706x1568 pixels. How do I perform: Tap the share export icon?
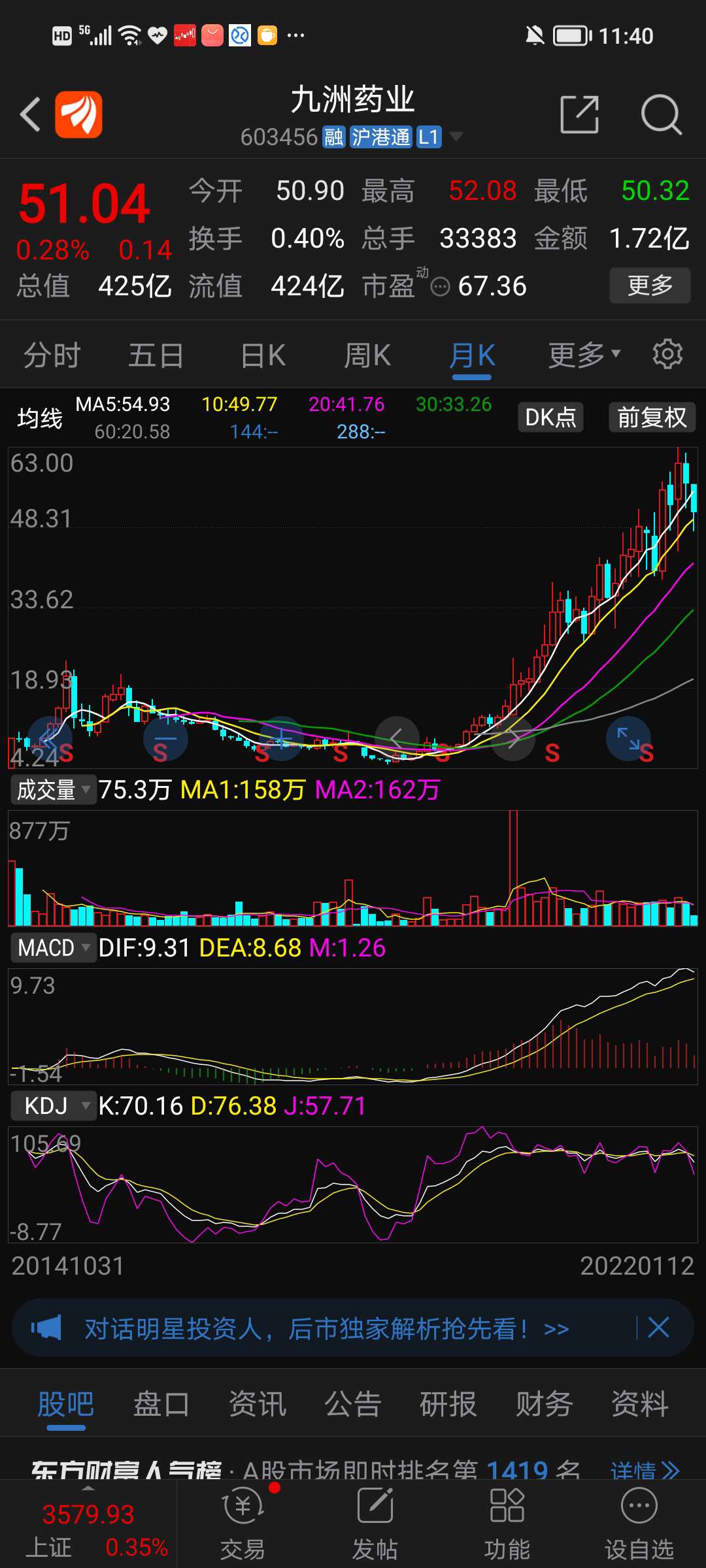[580, 114]
